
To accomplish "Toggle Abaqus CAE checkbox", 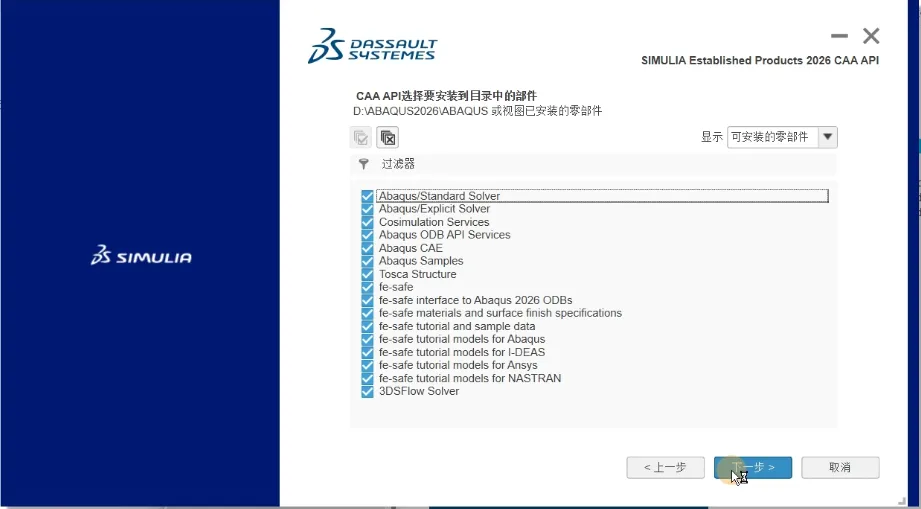I will click(367, 248).
